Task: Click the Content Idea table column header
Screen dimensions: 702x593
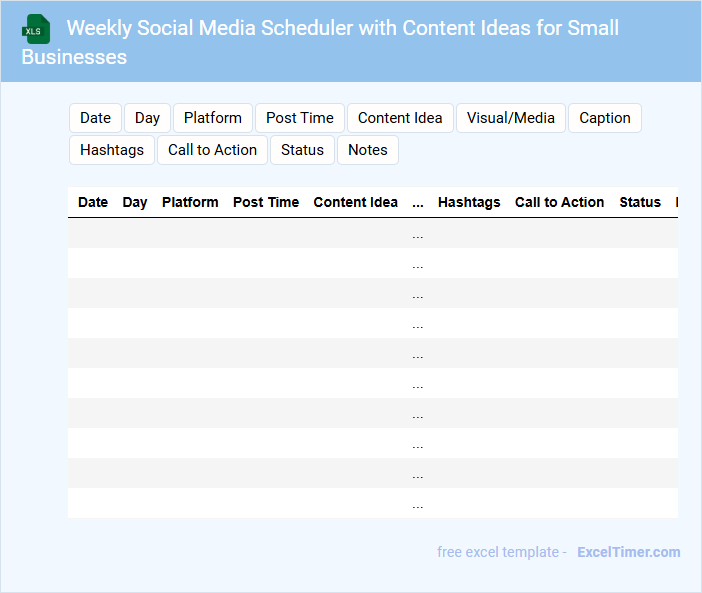Action: [355, 202]
